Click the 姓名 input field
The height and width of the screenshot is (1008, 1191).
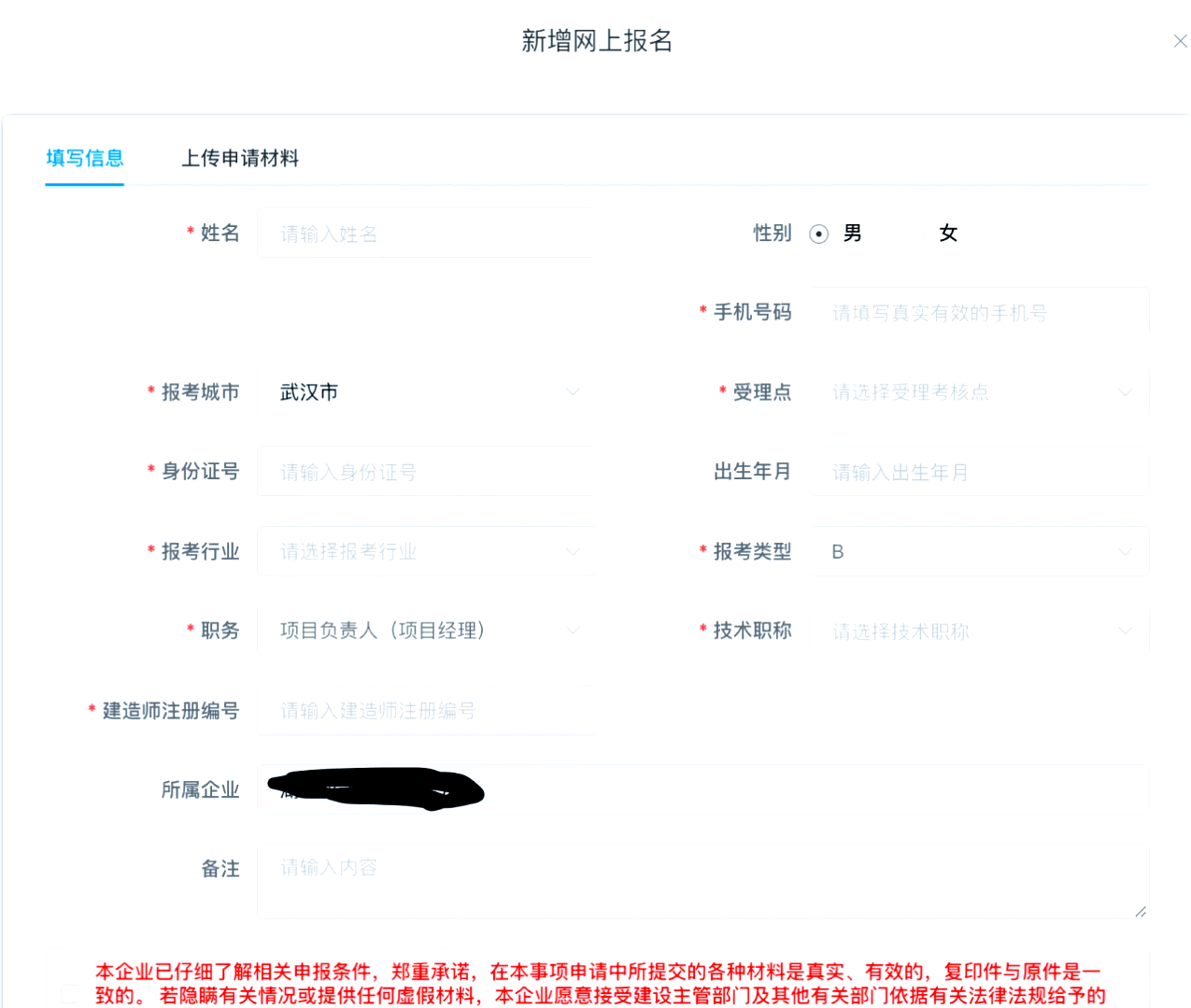click(x=426, y=234)
